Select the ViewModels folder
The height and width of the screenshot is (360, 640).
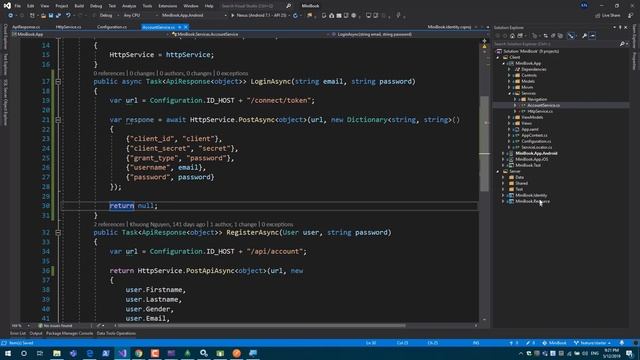pyautogui.click(x=532, y=118)
